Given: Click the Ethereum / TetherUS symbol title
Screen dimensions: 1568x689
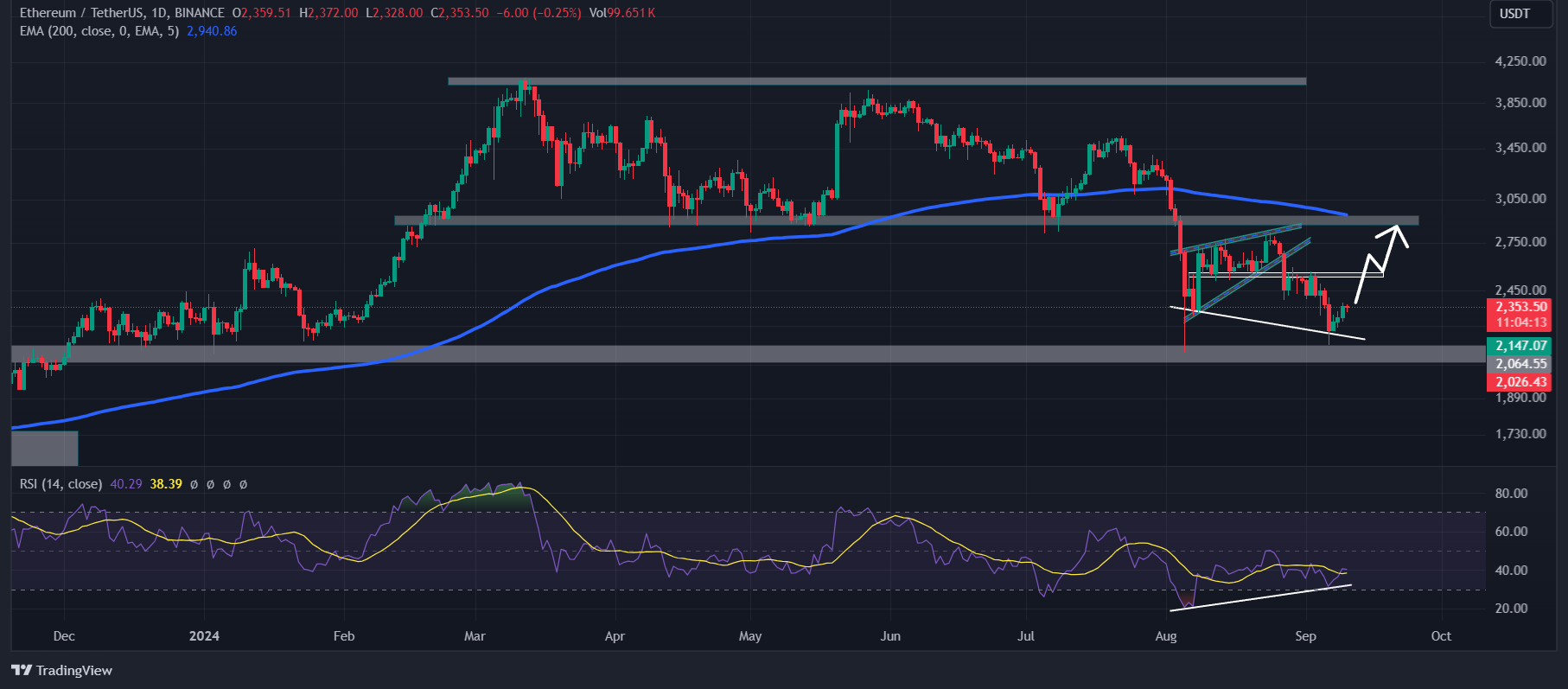Looking at the screenshot, I should pyautogui.click(x=121, y=13).
